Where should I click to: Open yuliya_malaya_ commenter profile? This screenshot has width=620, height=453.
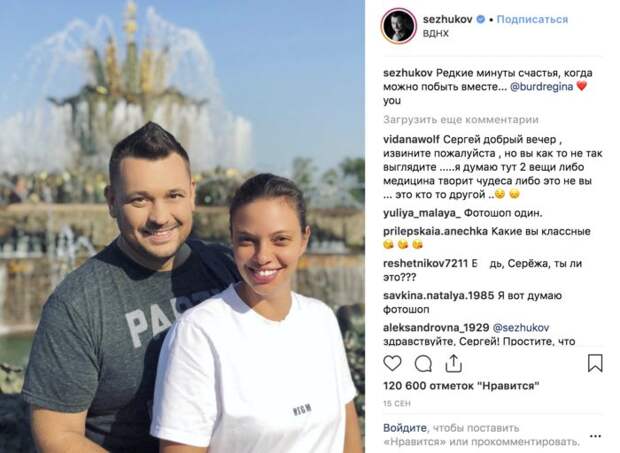(422, 213)
